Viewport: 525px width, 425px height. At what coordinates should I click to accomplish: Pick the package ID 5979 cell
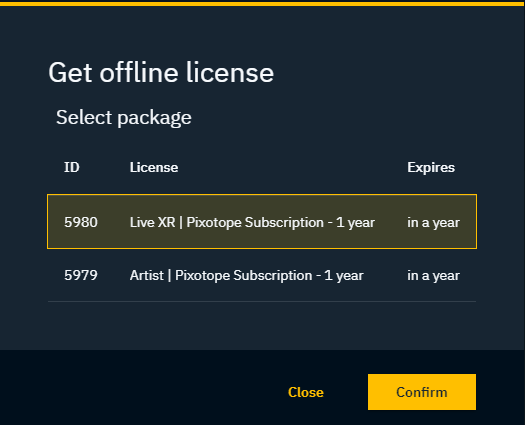(x=81, y=275)
